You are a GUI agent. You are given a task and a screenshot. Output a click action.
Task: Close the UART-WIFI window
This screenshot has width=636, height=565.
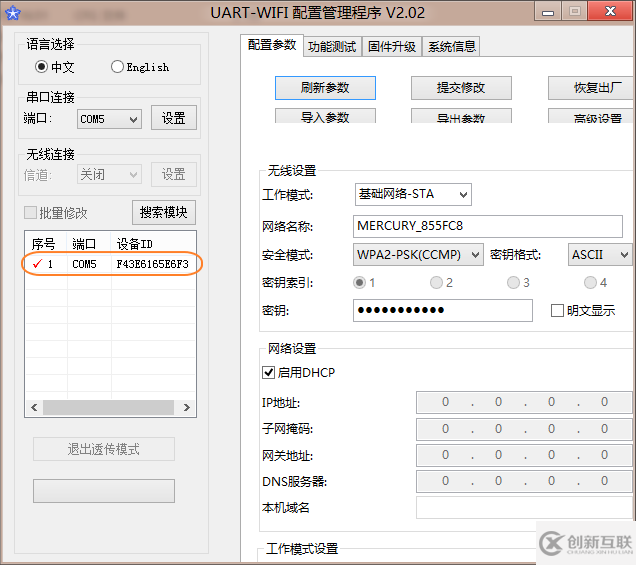point(611,11)
